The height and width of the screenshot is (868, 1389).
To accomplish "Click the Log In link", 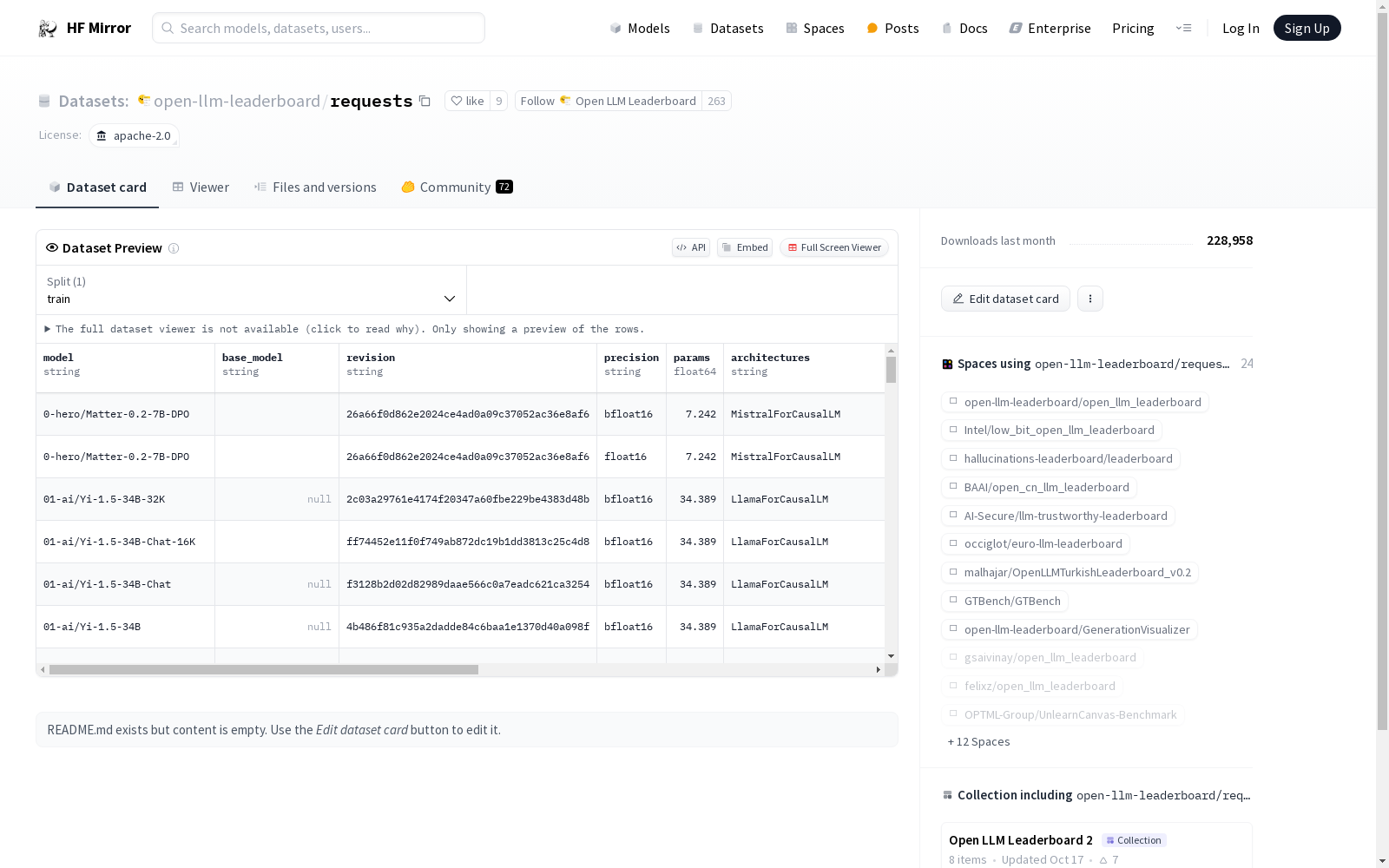I will [x=1241, y=29].
